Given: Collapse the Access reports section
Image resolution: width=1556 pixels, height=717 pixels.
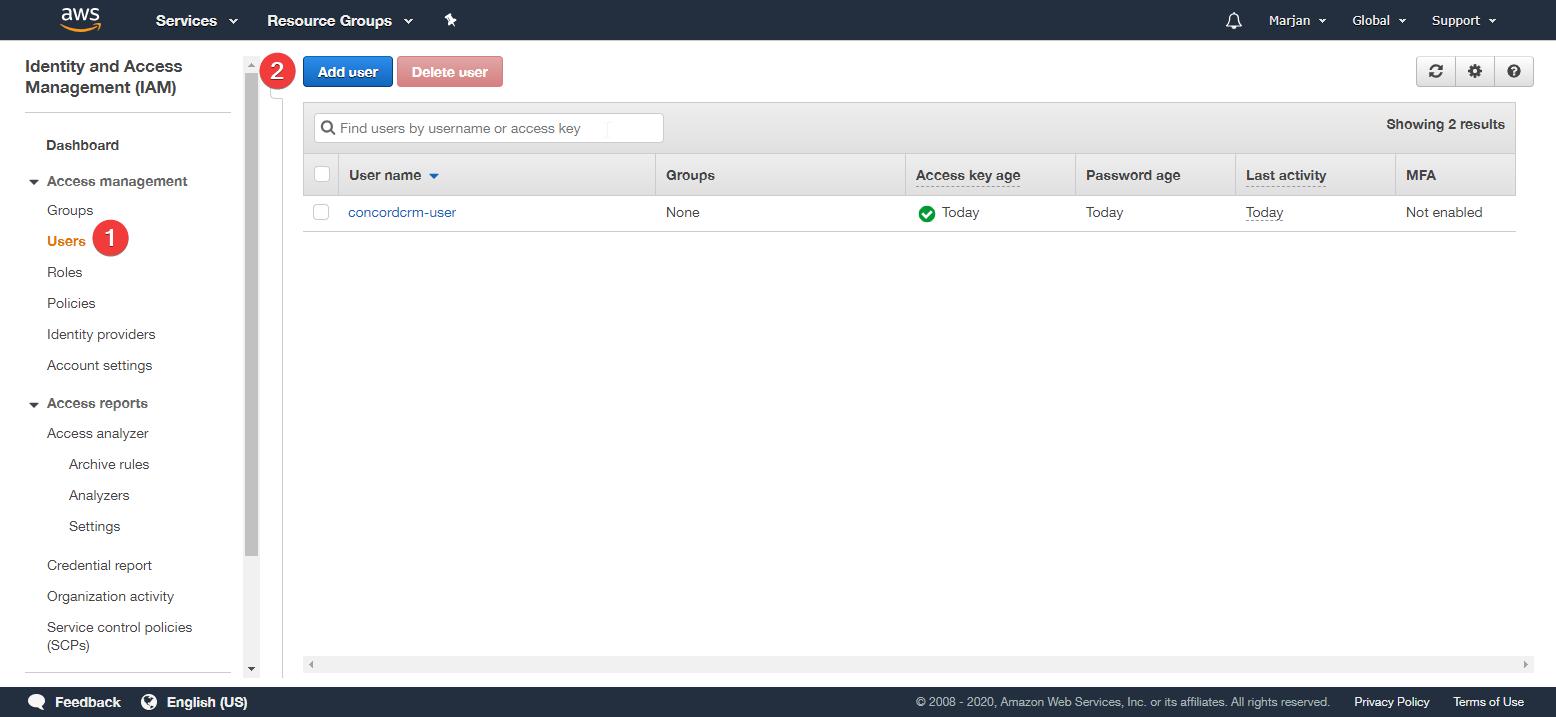Looking at the screenshot, I should (x=34, y=402).
